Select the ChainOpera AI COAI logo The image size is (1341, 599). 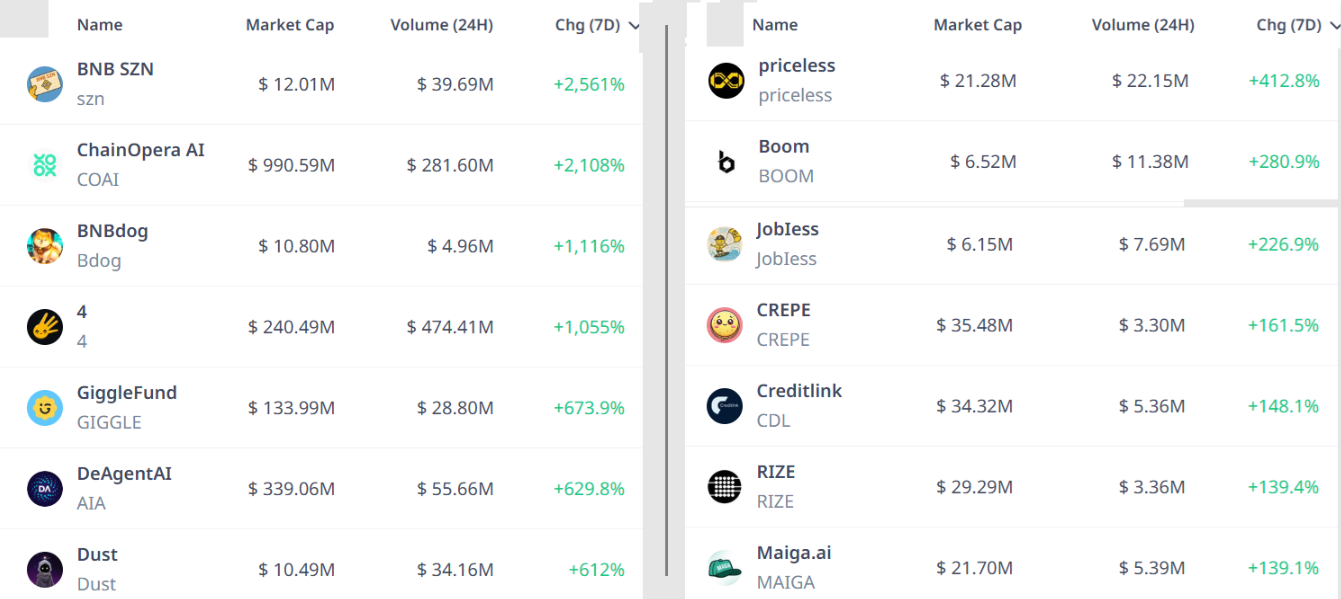pyautogui.click(x=45, y=165)
